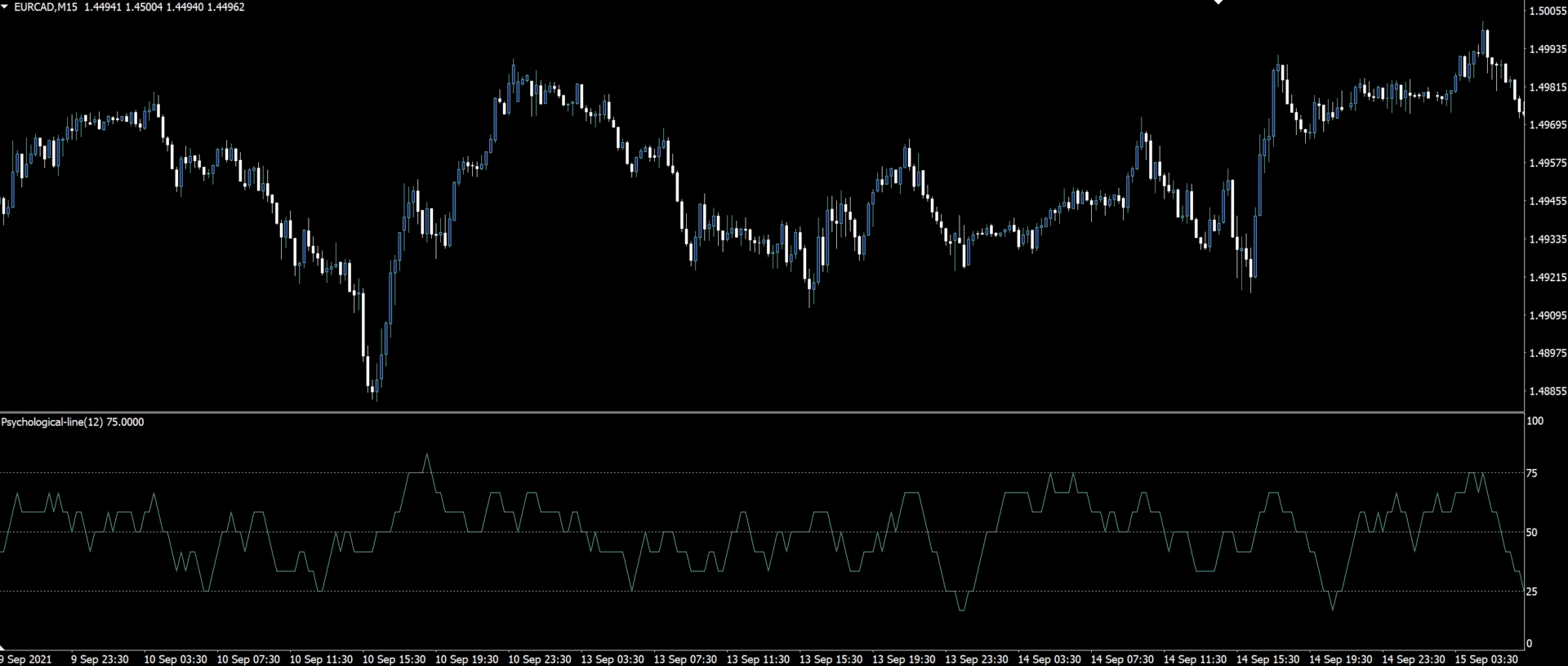
Task: Click the 15 Sep 03:30 time label
Action: point(1486,659)
